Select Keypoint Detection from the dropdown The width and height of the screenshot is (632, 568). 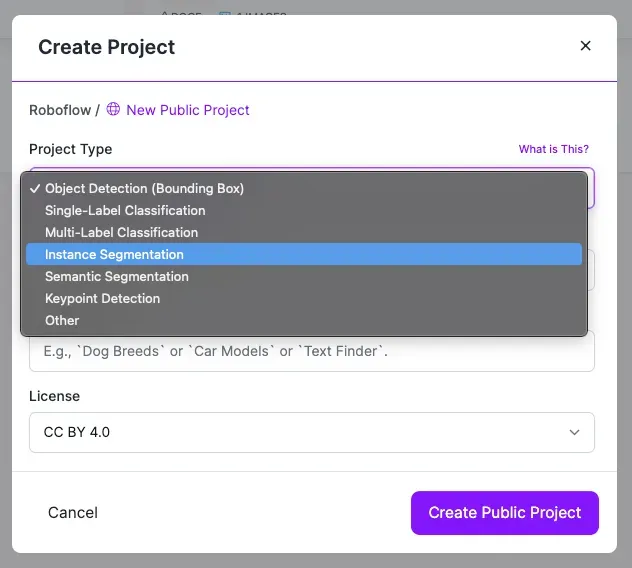coord(102,298)
